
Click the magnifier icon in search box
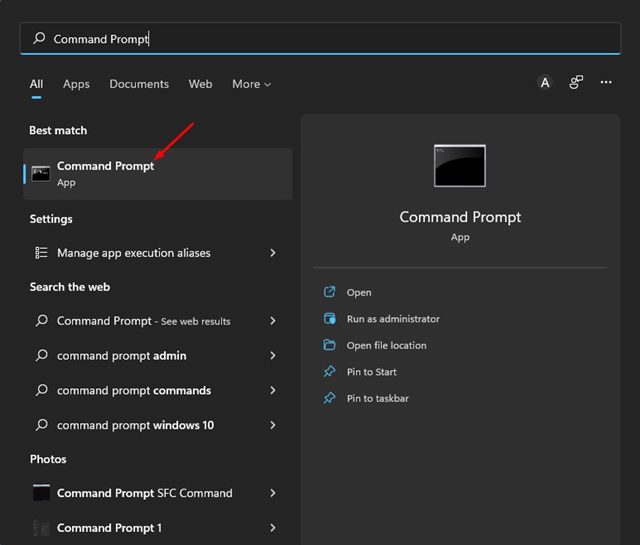pos(39,38)
